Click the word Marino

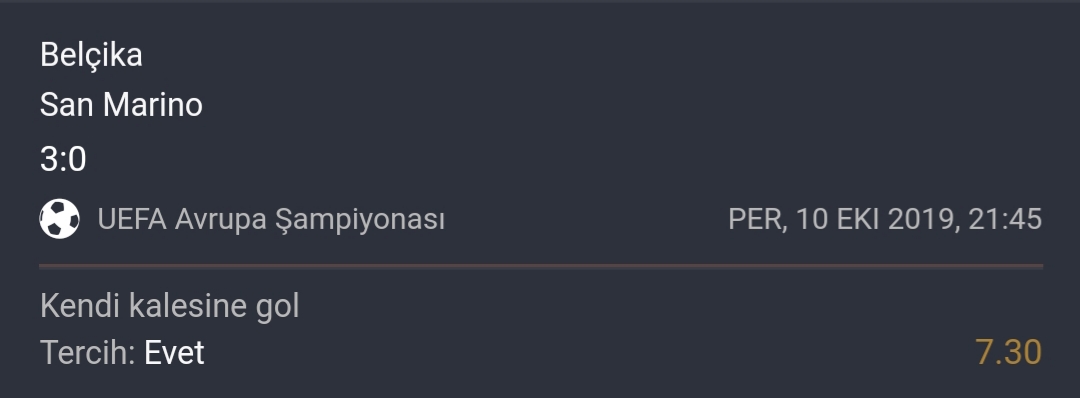point(153,105)
